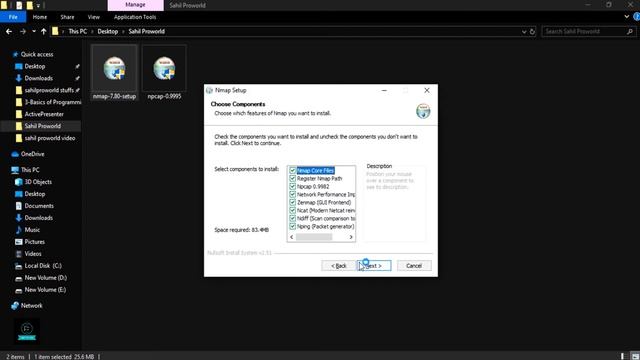The height and width of the screenshot is (360, 640).
Task: Navigate forward with the Forward arrow
Action: click(x=23, y=31)
